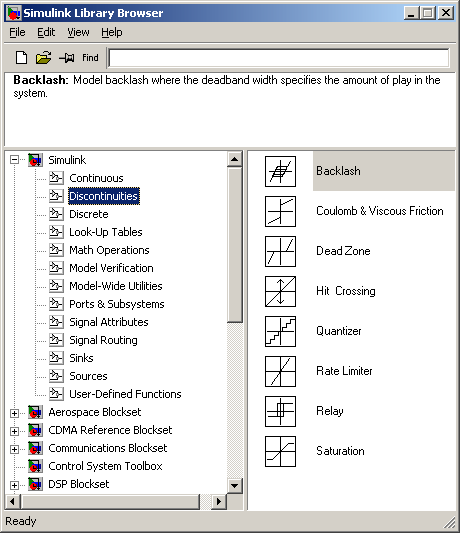Click the Aerospace Blockset icon
This screenshot has width=460, height=533.
pos(35,412)
